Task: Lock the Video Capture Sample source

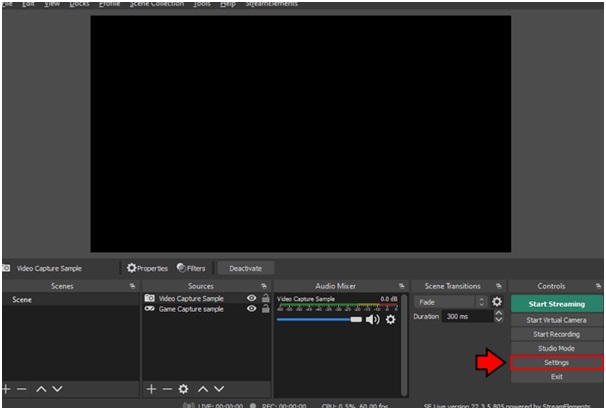Action: pos(265,298)
